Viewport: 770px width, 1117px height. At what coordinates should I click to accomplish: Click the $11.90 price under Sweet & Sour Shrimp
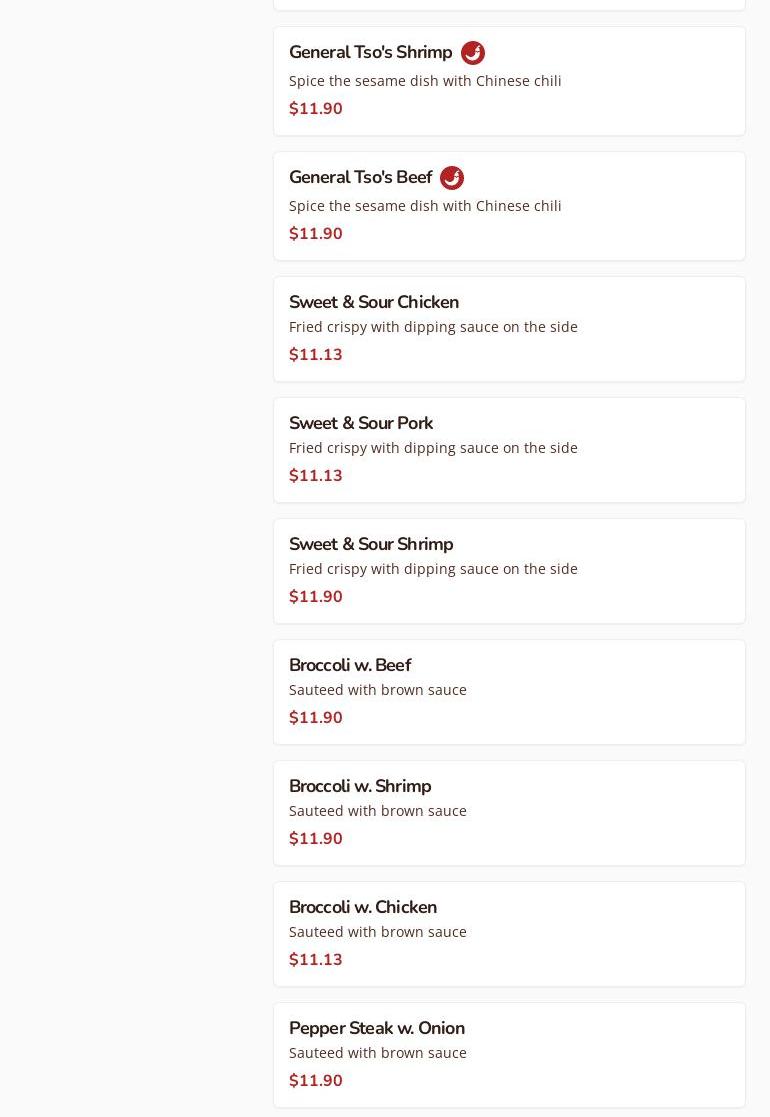pos(316,597)
